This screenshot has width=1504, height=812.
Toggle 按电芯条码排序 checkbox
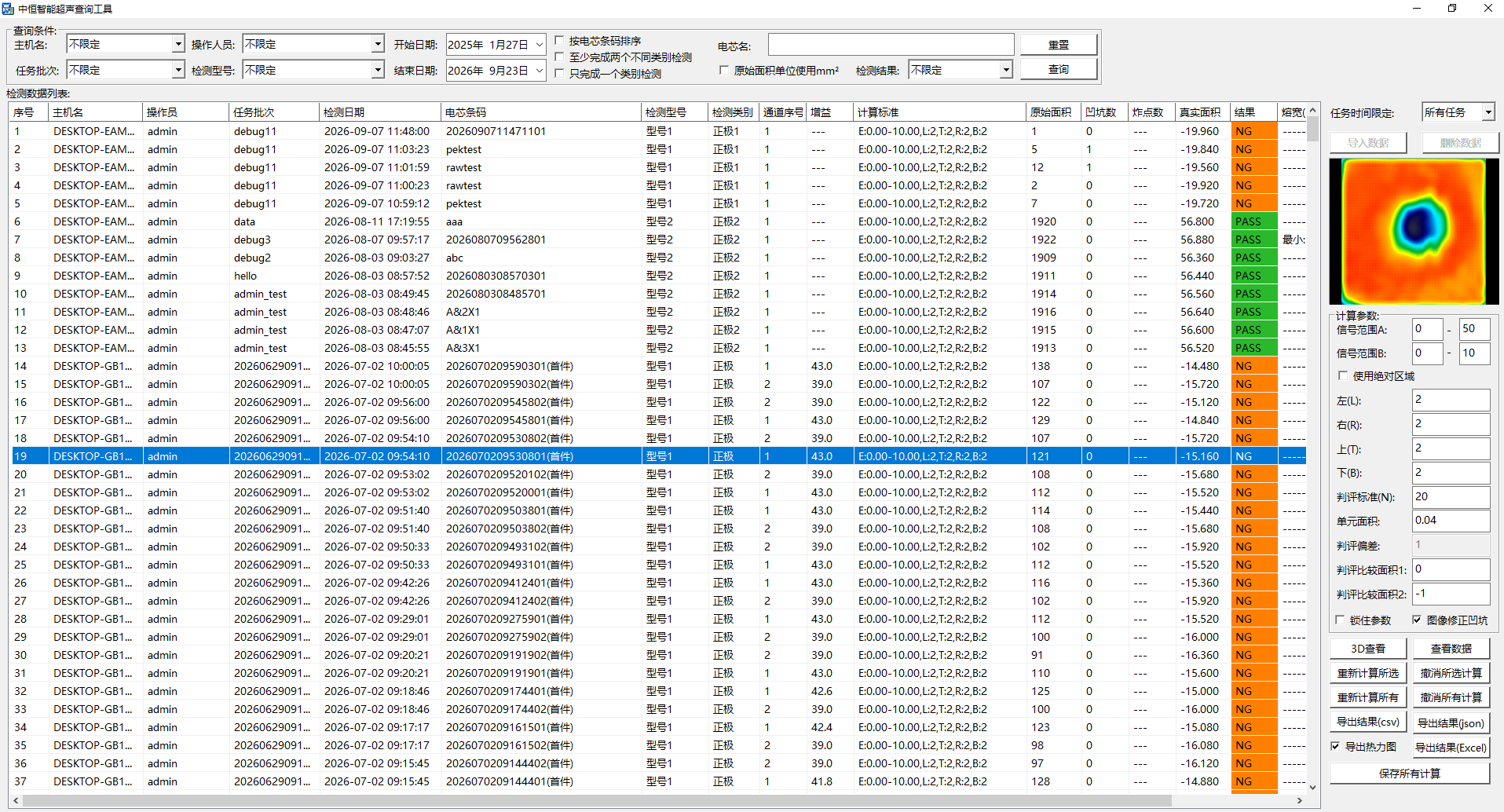559,41
